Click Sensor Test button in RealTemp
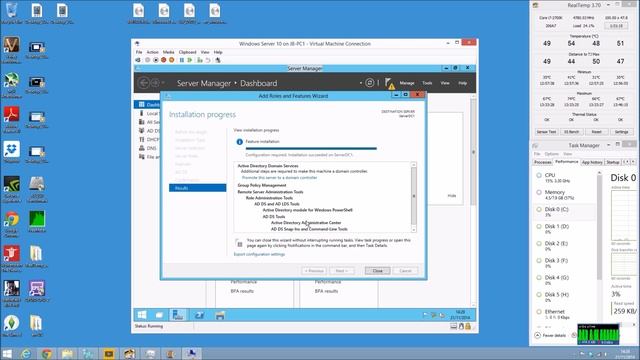This screenshot has width=640, height=360. tap(546, 132)
